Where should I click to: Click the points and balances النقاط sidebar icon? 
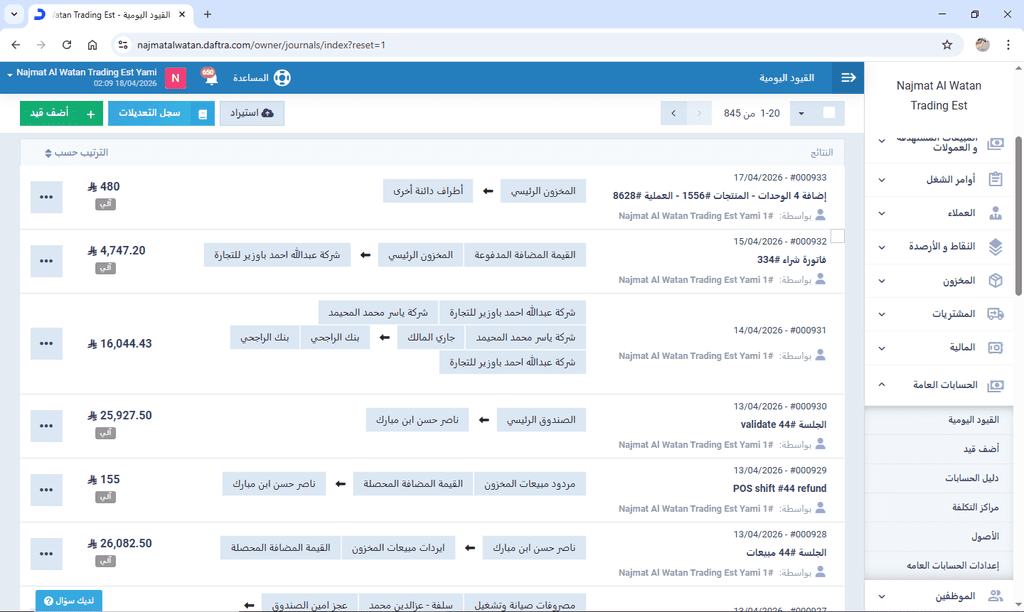click(x=995, y=246)
